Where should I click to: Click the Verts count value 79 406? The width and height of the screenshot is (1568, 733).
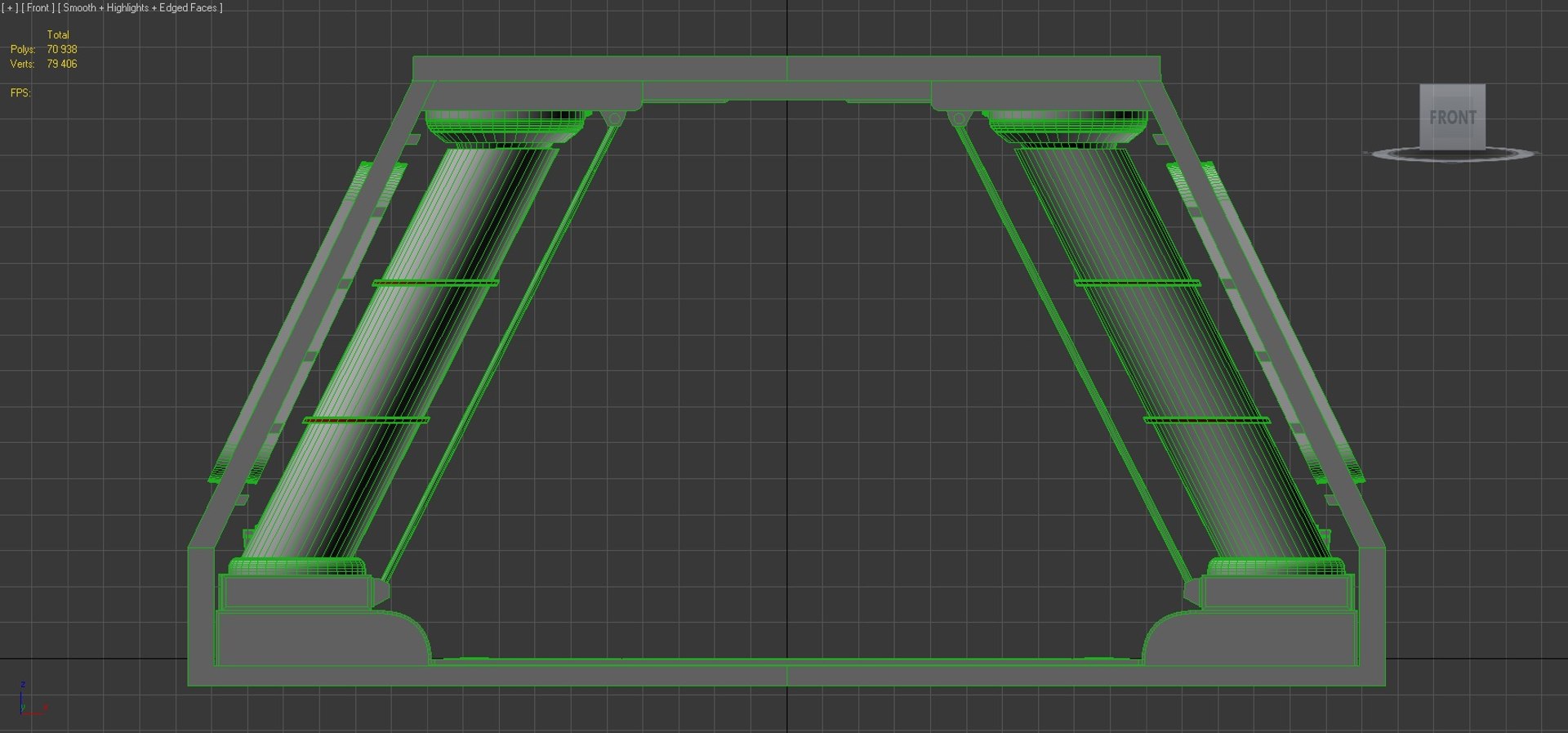(x=62, y=65)
